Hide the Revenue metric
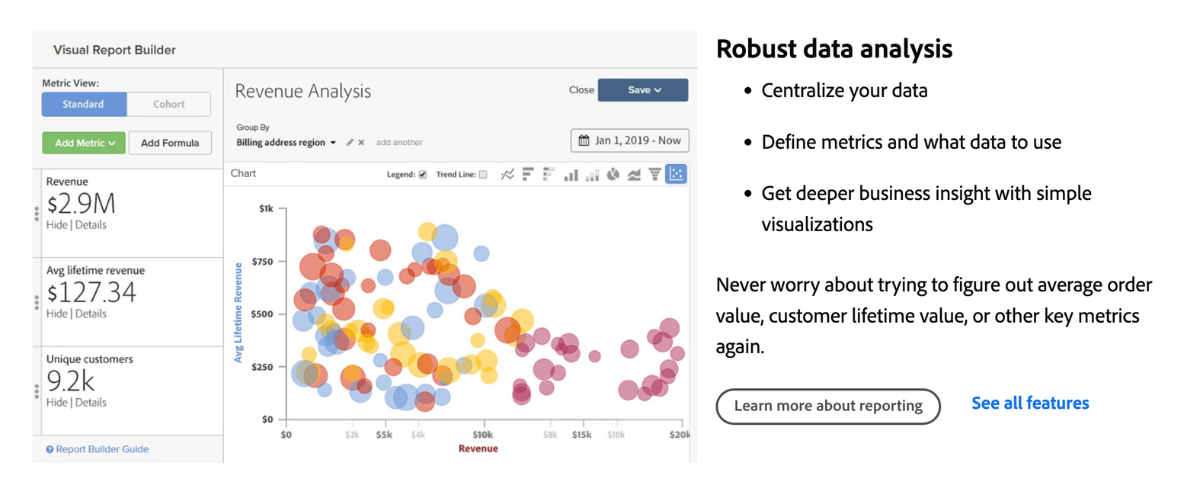Image resolution: width=1200 pixels, height=500 pixels. click(56, 225)
